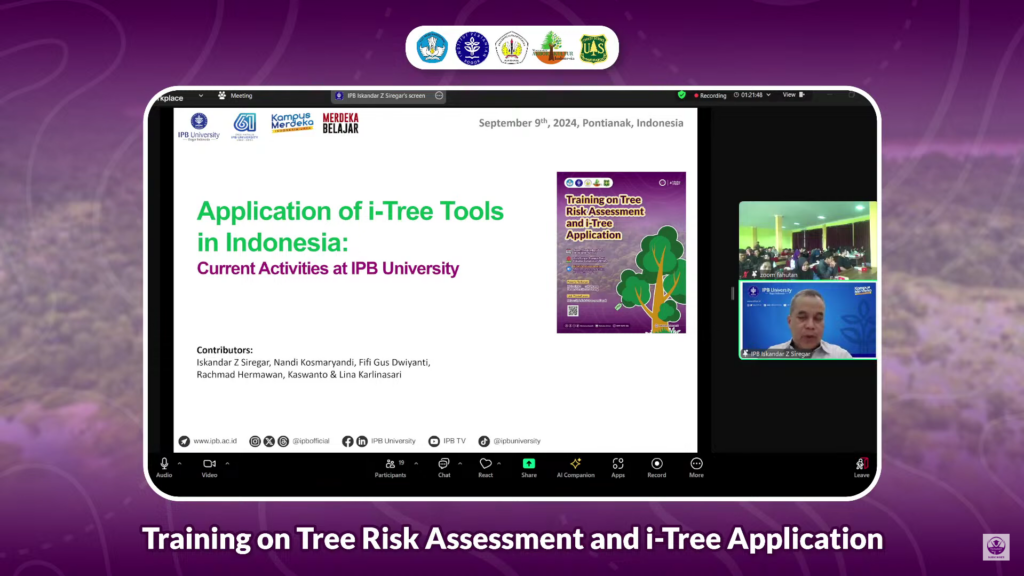1024x576 pixels.
Task: Click the Kampus Merdeka logo
Action: (x=292, y=122)
